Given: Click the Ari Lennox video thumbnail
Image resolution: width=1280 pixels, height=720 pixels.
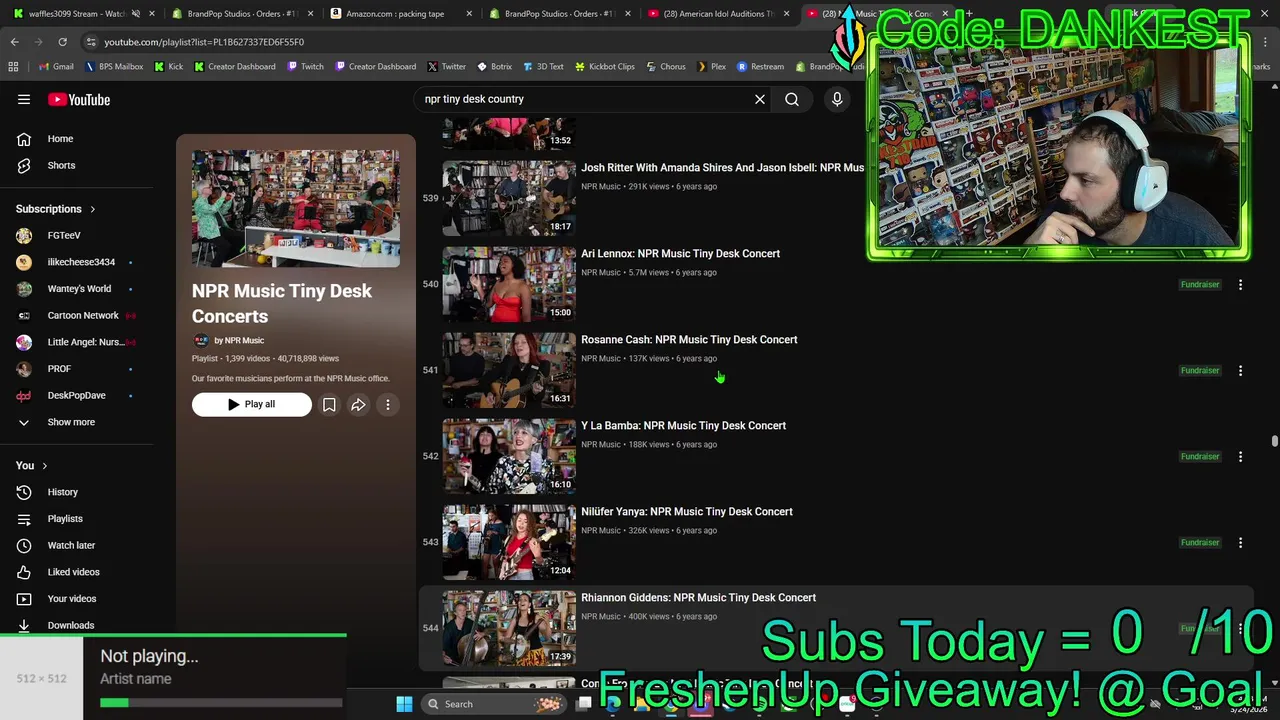Looking at the screenshot, I should tap(509, 284).
